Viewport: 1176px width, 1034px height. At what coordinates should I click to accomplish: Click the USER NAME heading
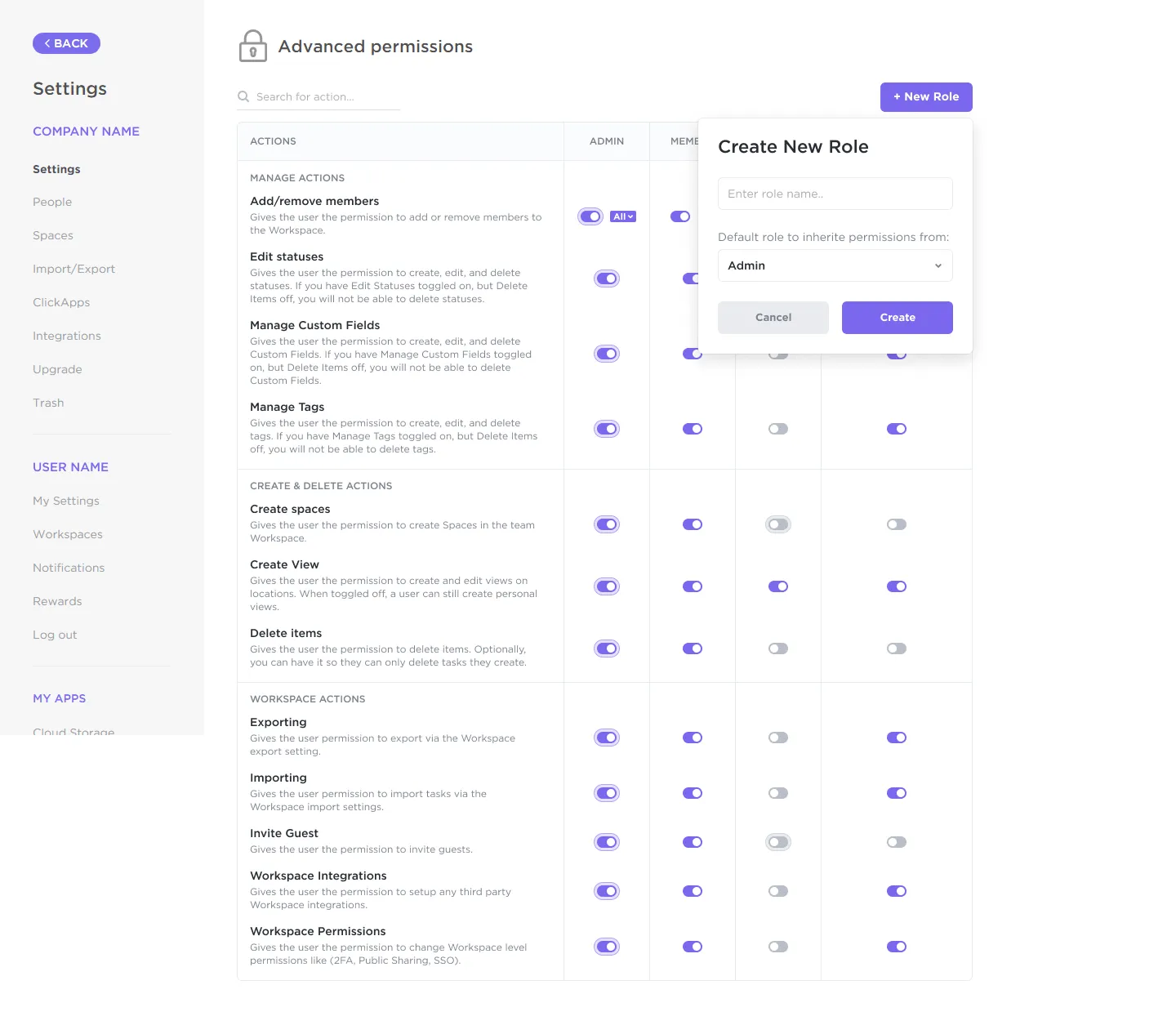[70, 467]
